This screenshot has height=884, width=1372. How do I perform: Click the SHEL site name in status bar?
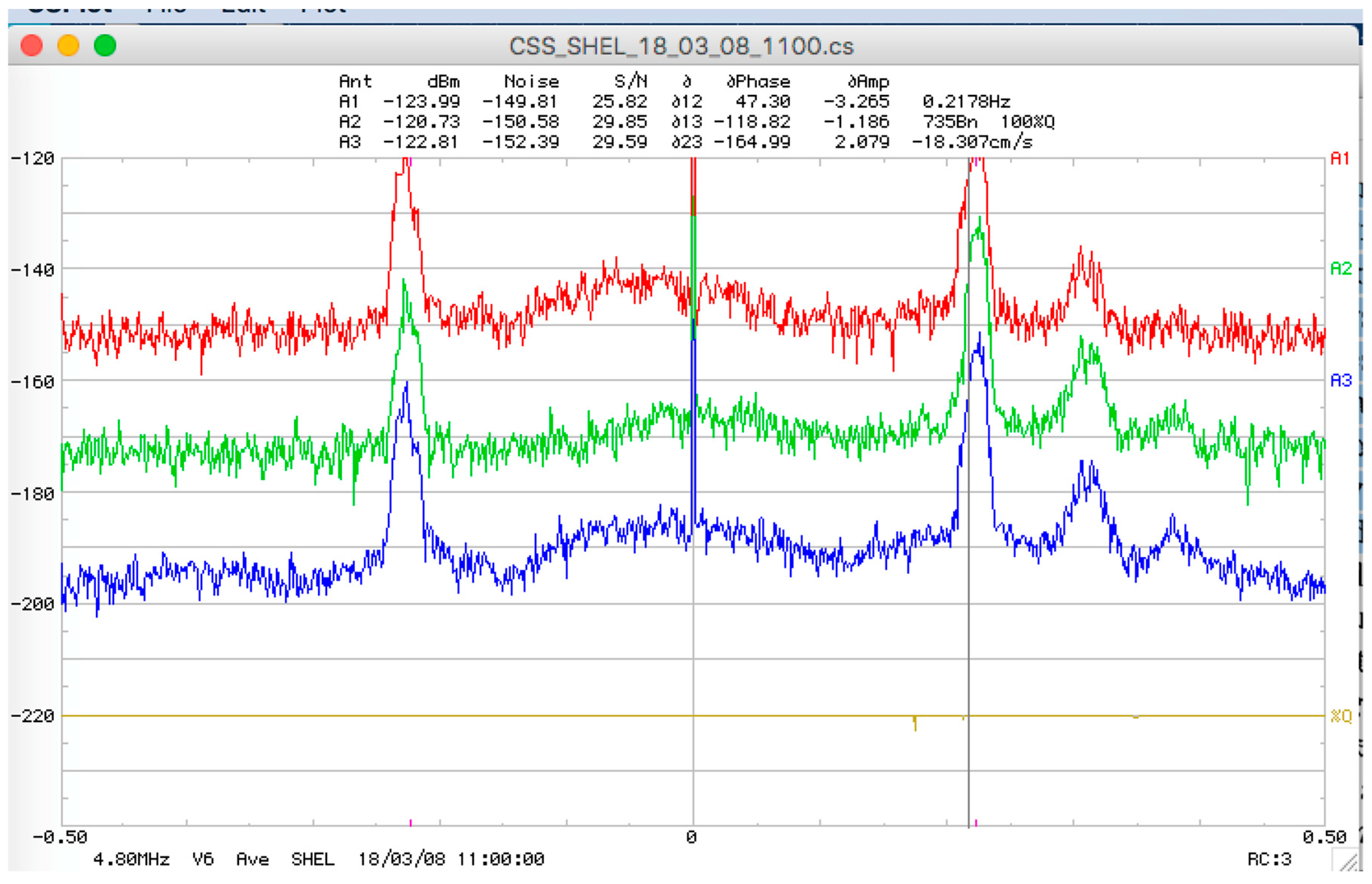(313, 860)
